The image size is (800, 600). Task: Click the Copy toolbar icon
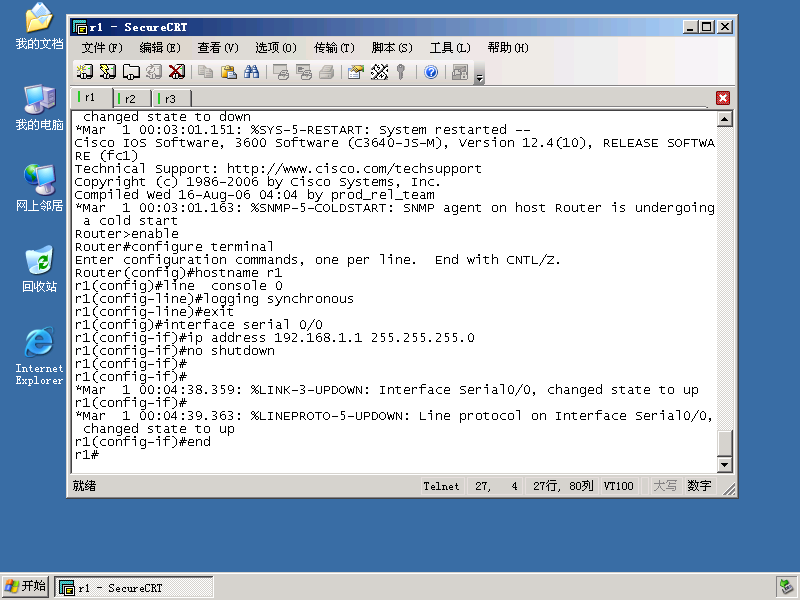206,72
